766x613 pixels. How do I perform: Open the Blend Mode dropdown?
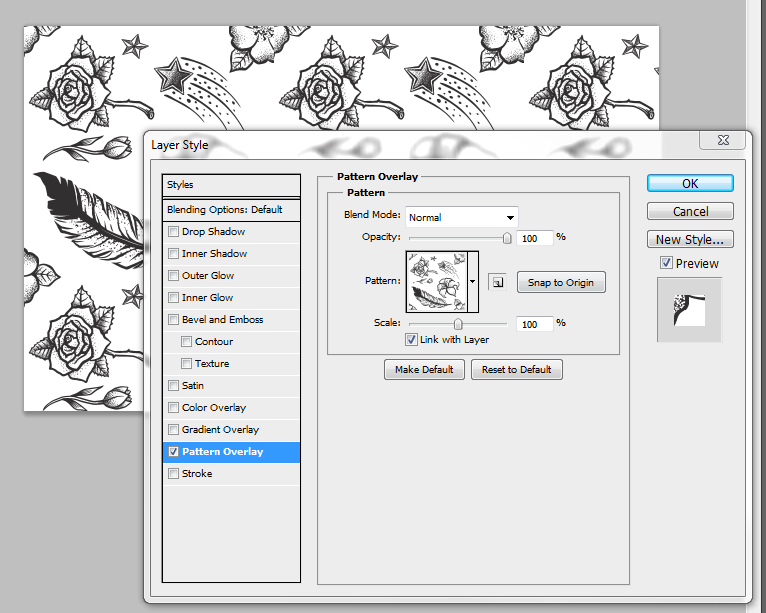[x=462, y=217]
